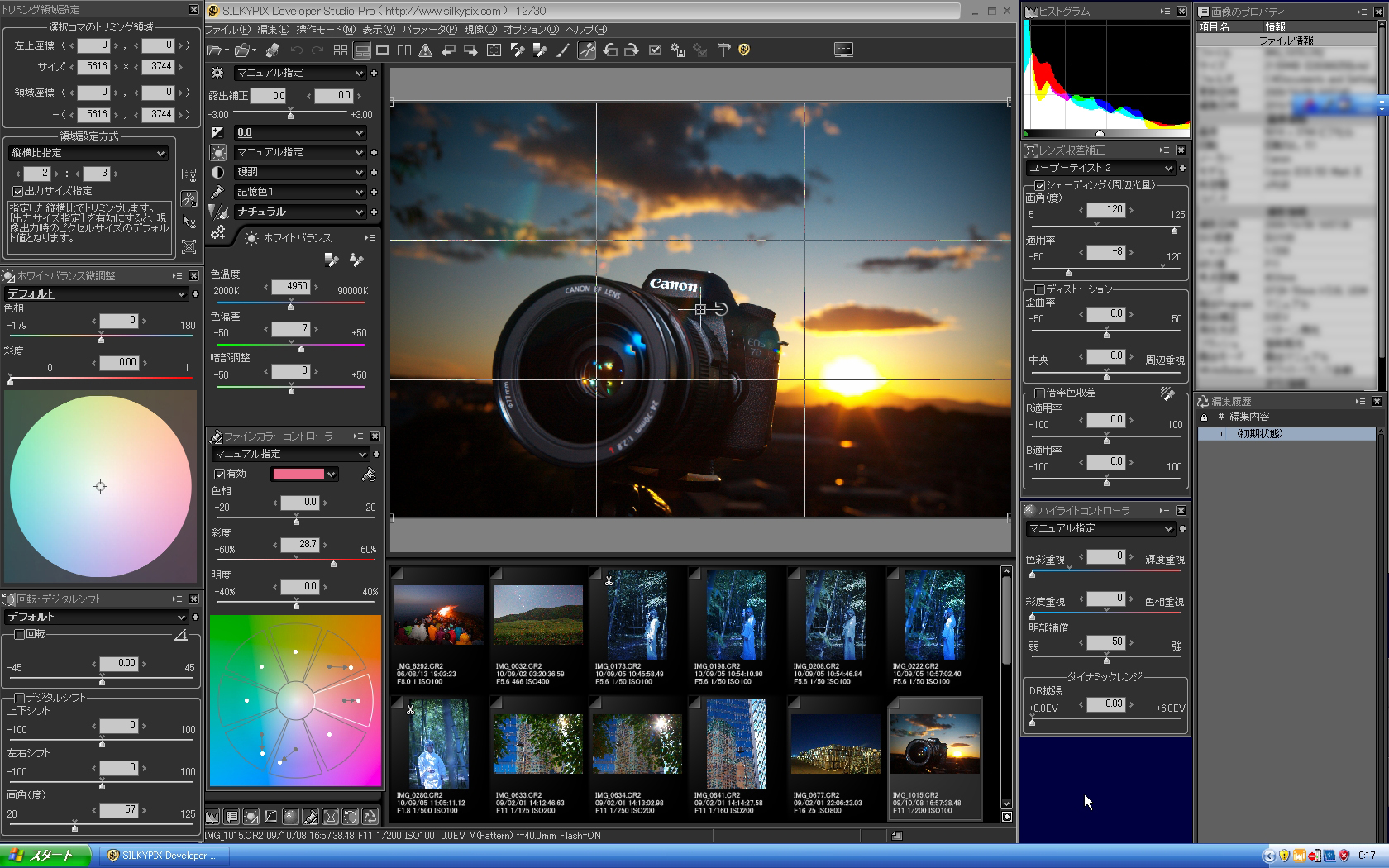Open the パラメータ(P) menu

[428, 30]
